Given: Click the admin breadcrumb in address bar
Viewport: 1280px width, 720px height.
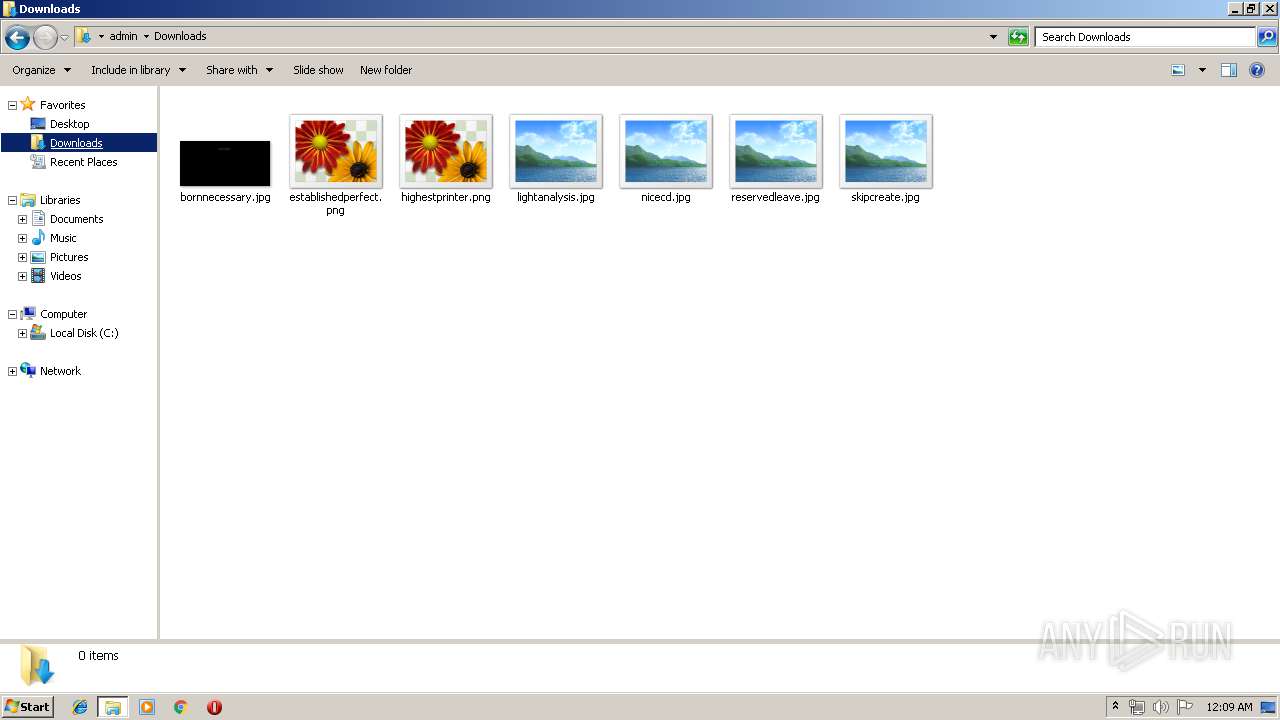Looking at the screenshot, I should [123, 36].
